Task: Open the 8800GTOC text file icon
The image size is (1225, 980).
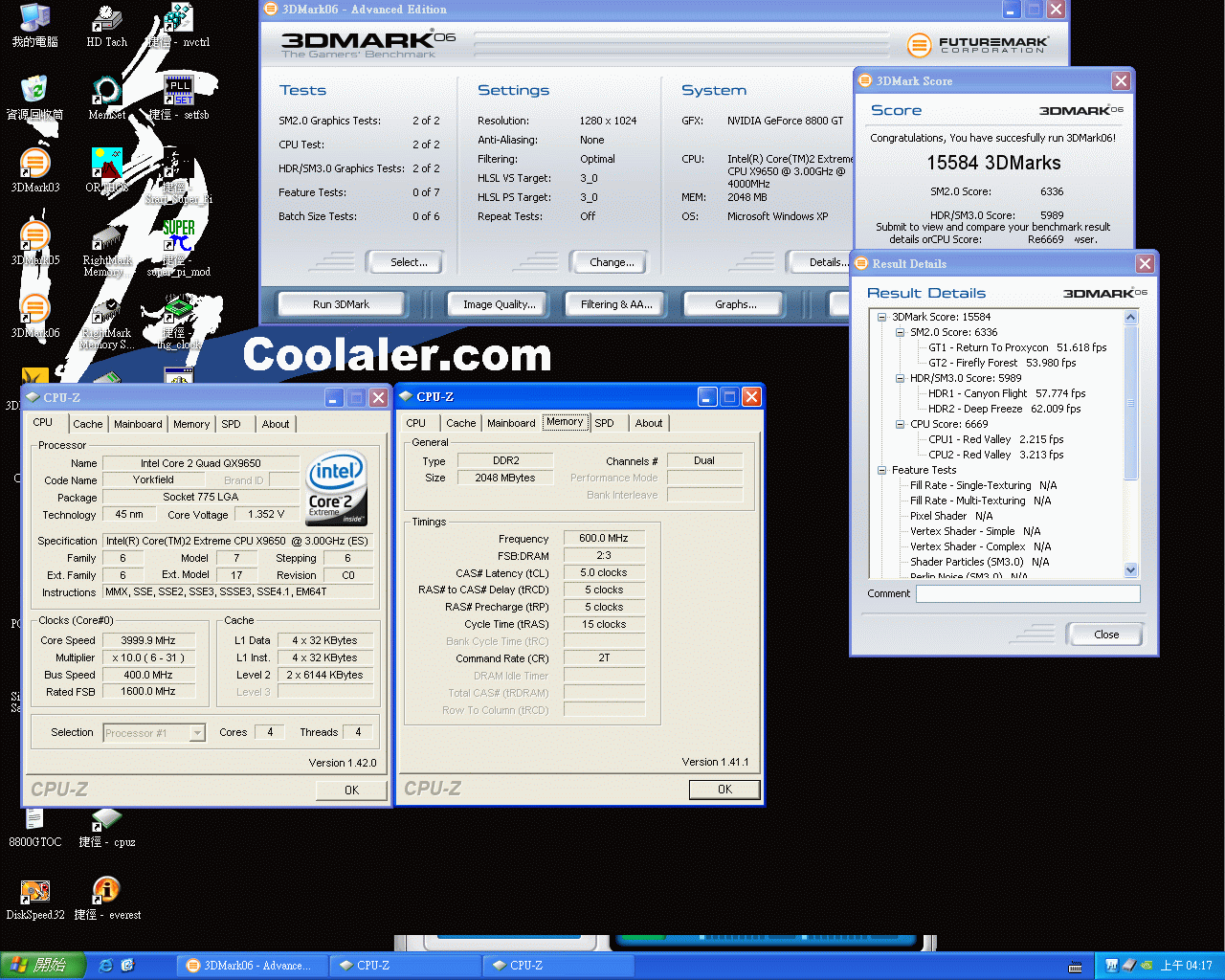Action: 35,829
